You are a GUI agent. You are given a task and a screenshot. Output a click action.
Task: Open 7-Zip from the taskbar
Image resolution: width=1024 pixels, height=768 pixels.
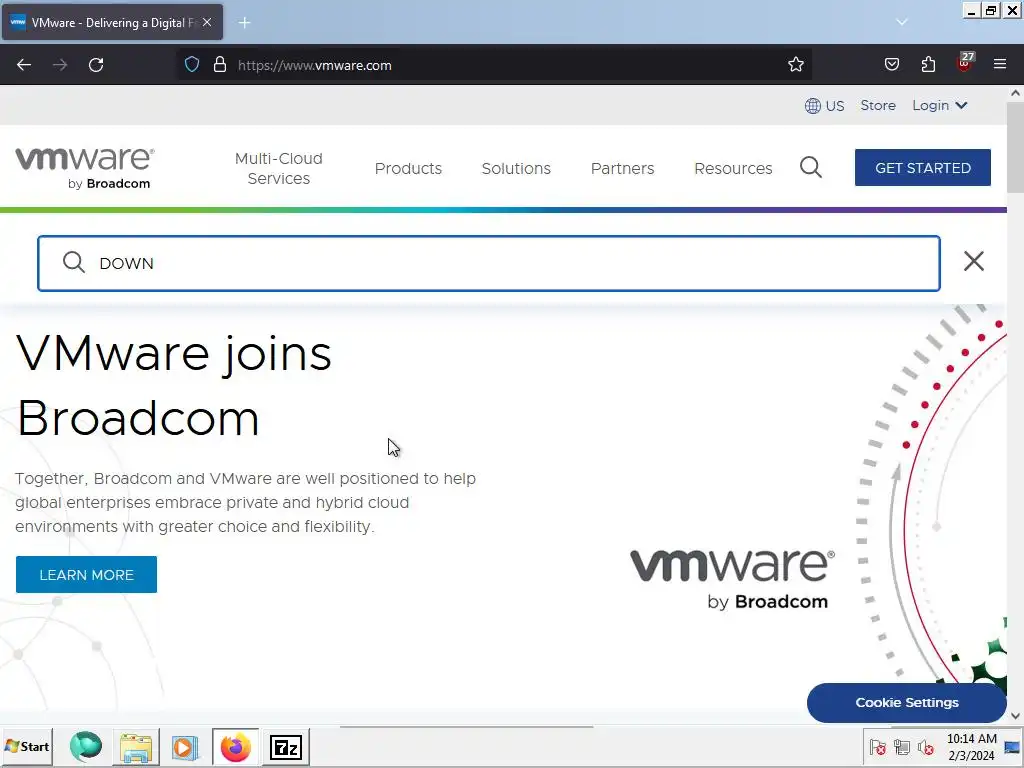pos(286,747)
